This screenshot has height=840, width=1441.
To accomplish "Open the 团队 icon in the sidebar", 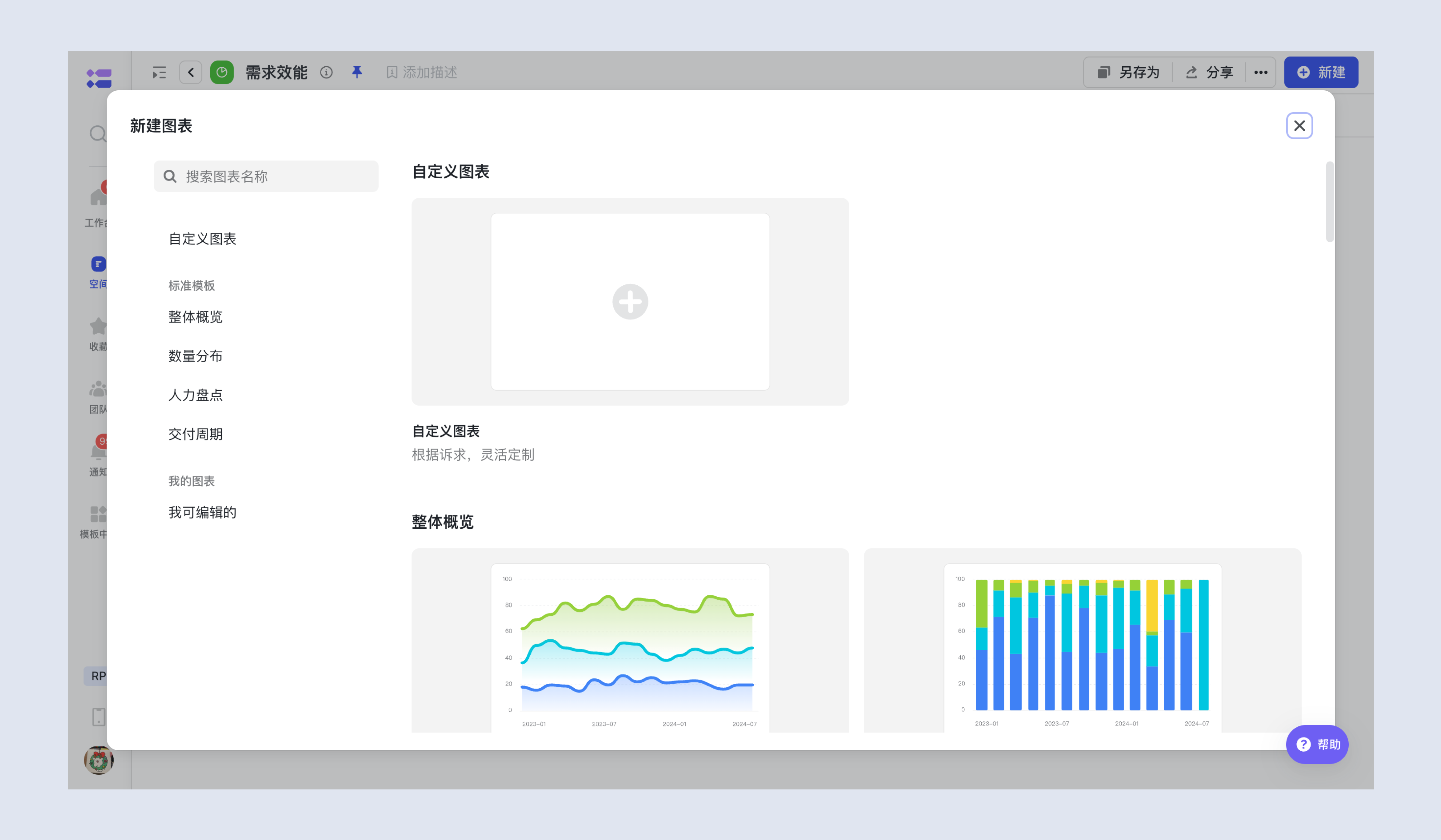I will pos(98,389).
